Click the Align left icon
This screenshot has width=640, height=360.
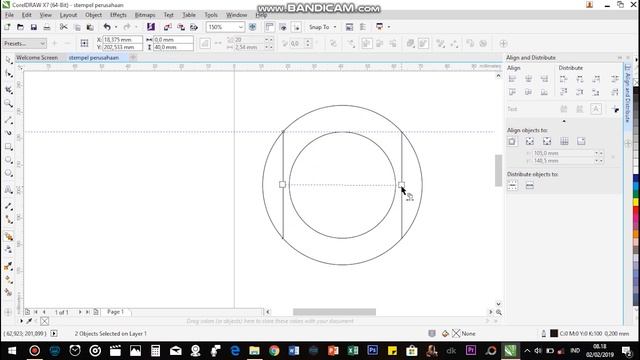click(512, 79)
